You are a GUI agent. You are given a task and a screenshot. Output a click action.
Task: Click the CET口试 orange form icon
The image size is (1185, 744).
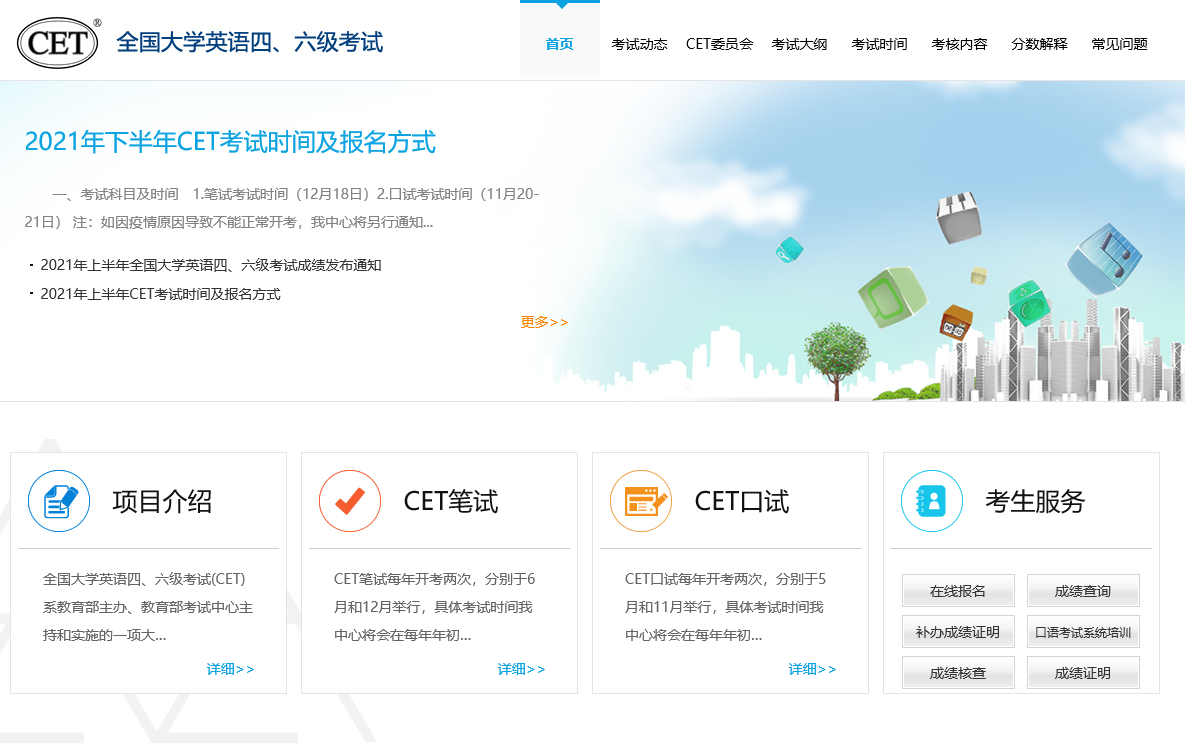[x=641, y=501]
